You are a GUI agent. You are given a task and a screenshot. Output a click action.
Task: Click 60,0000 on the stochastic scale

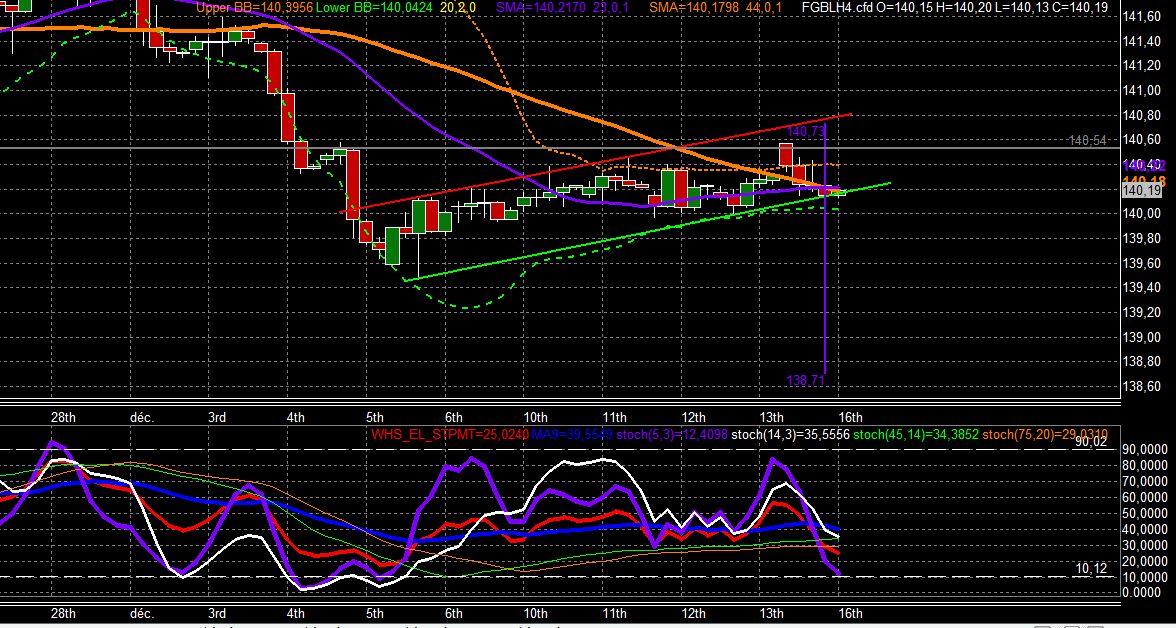pyautogui.click(x=1146, y=497)
